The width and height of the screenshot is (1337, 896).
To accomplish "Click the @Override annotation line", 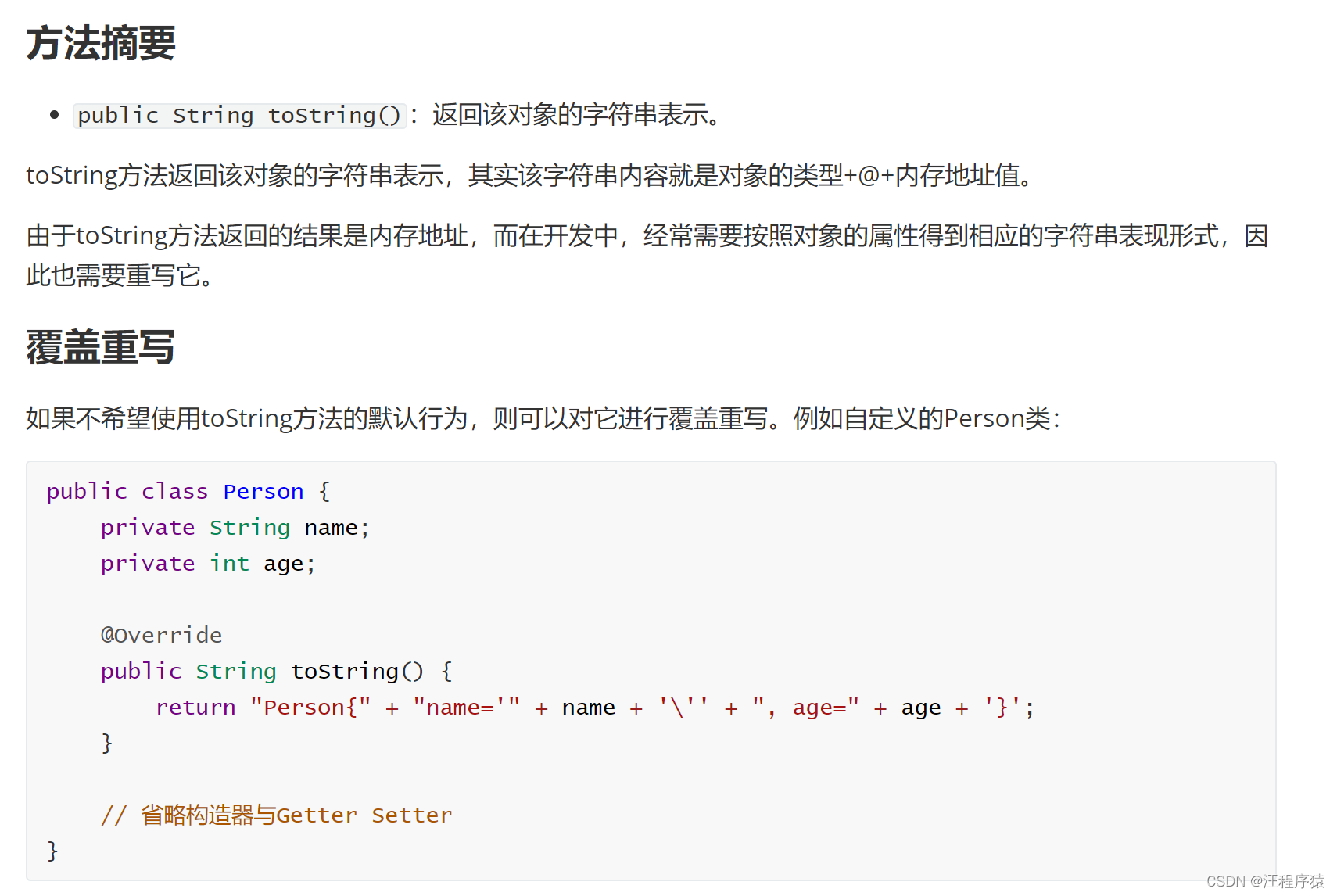I will pos(162,635).
